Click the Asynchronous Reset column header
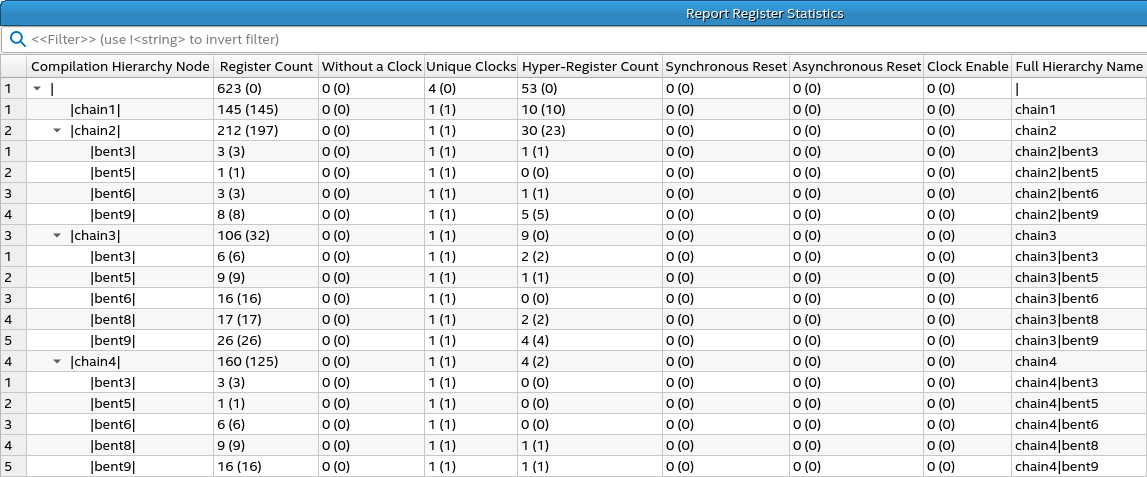 click(x=857, y=66)
